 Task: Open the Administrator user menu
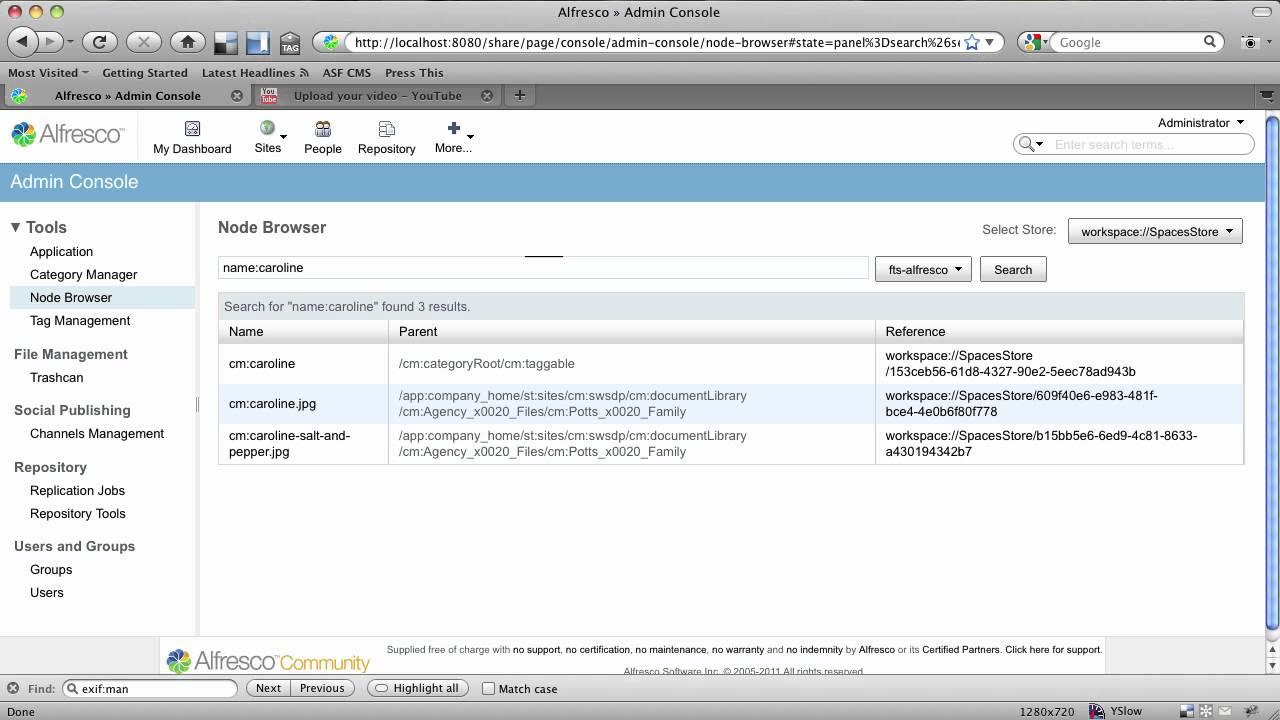click(x=1201, y=123)
